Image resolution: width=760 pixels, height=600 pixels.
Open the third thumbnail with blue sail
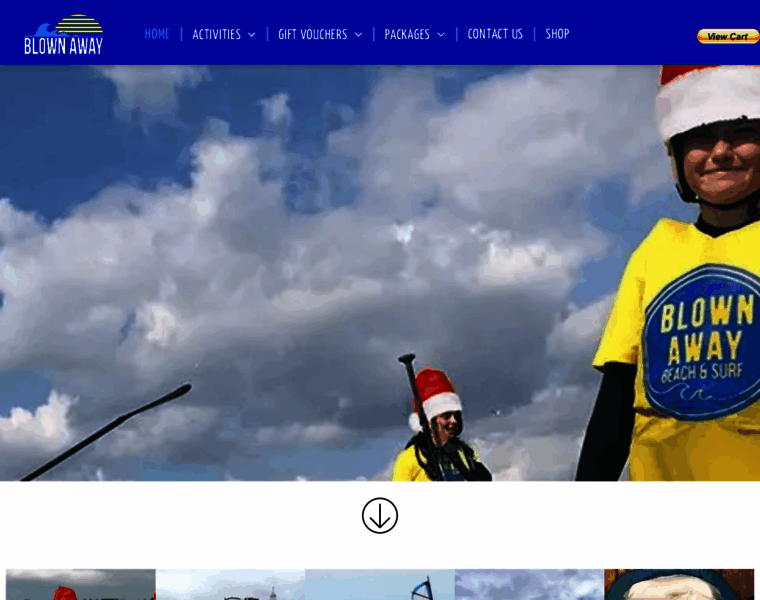pos(380,584)
